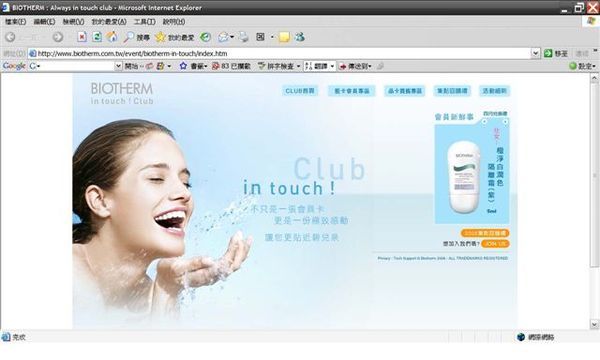Click the product banner next arrow dot
The image size is (600, 360).
point(505,122)
